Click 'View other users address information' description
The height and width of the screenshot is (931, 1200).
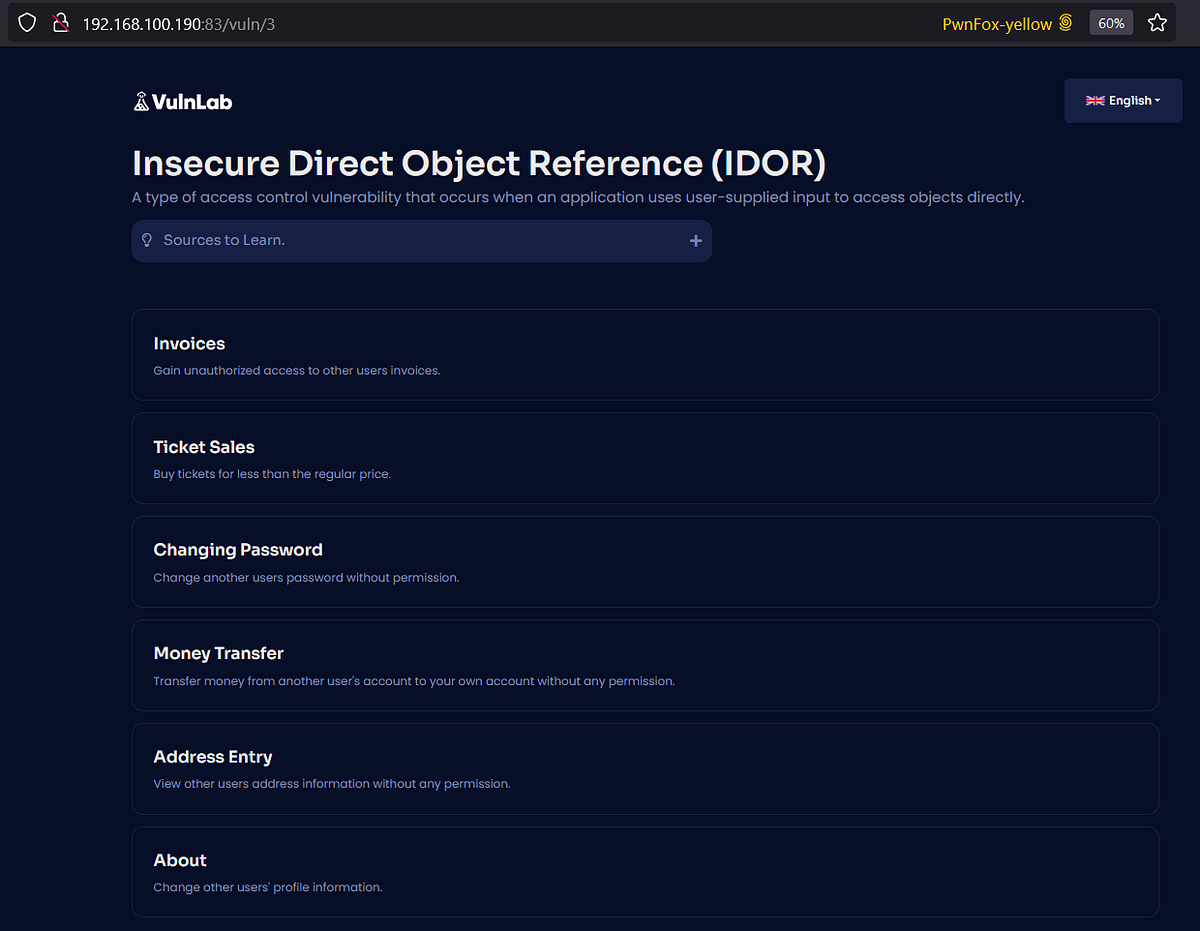pos(332,784)
